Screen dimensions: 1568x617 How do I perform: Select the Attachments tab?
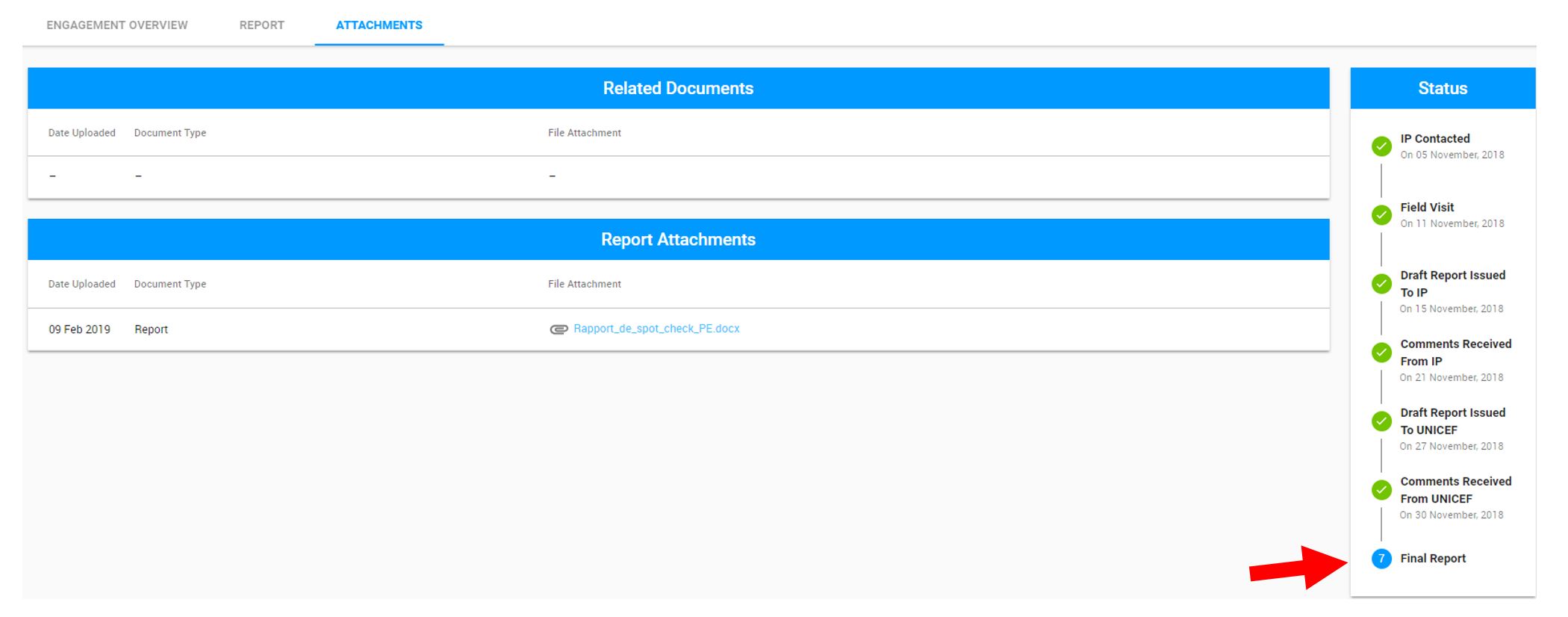(379, 25)
